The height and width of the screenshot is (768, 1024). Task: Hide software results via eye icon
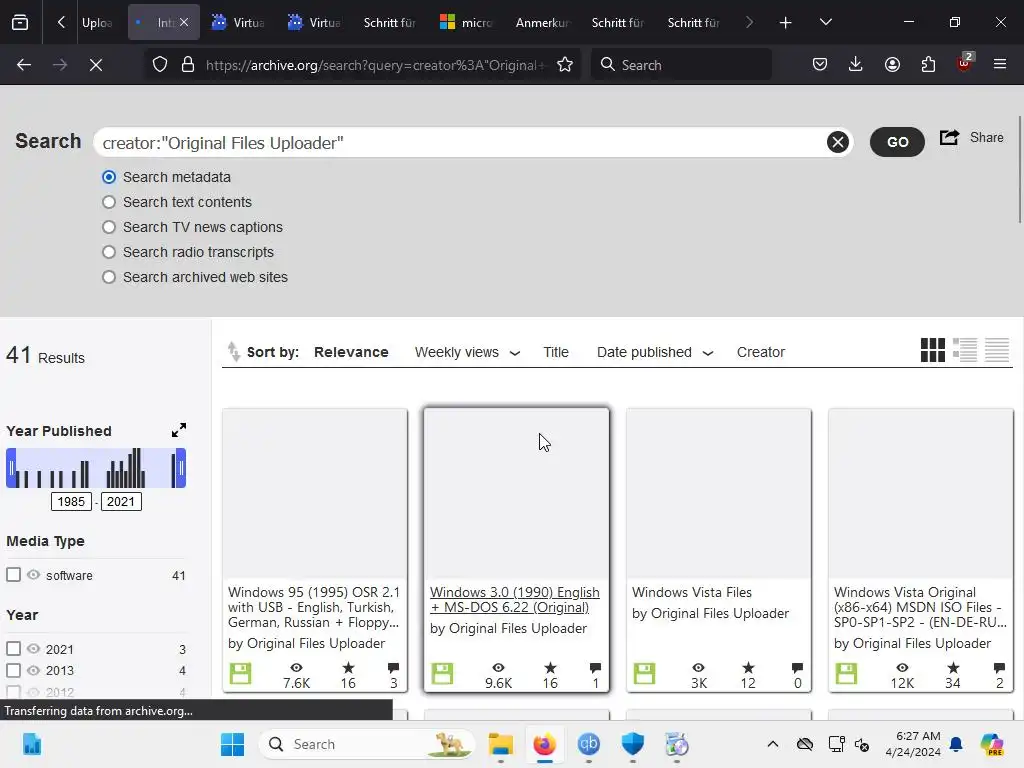click(33, 575)
